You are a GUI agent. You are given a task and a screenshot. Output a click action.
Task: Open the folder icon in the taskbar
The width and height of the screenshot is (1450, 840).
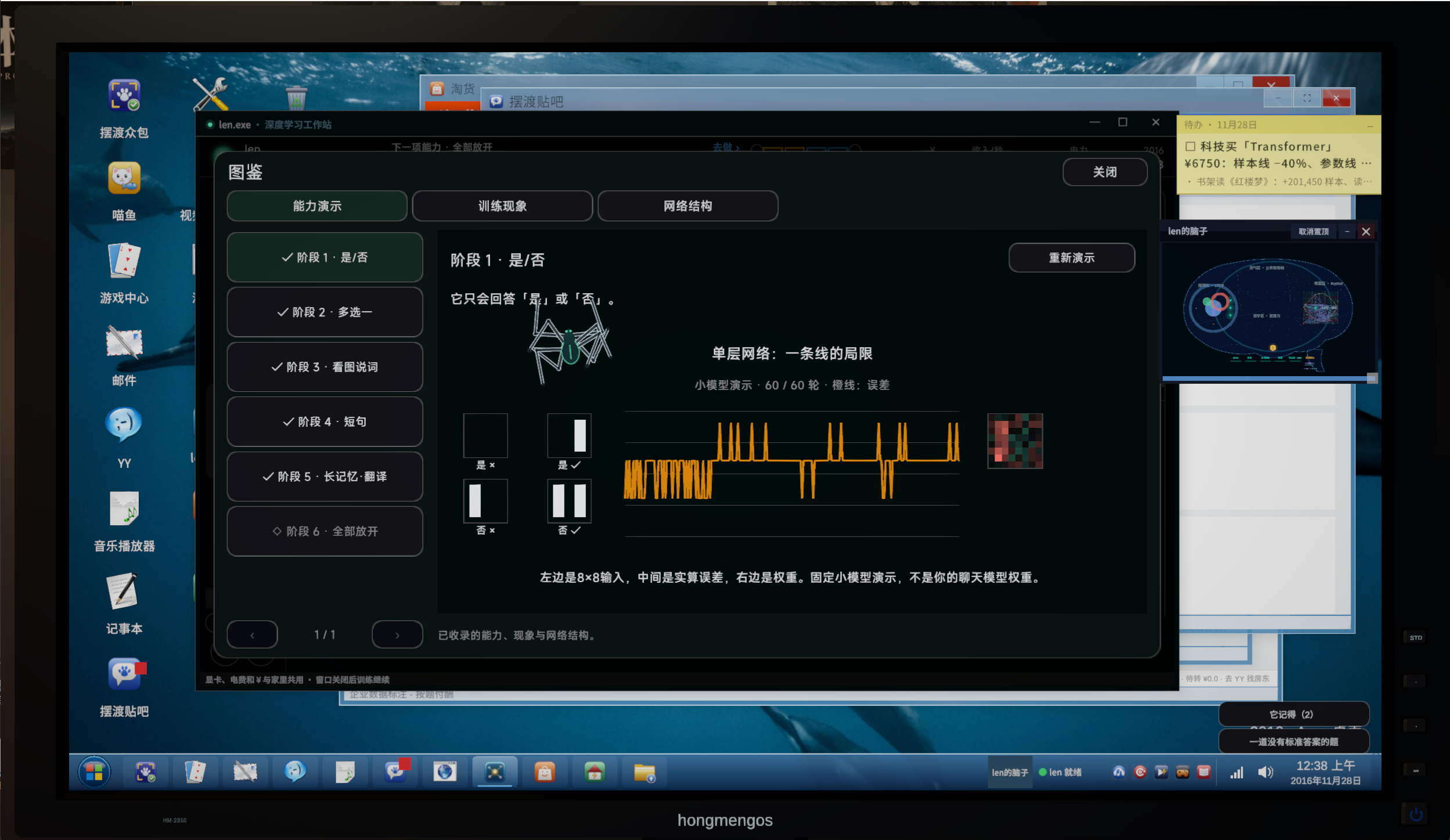point(645,772)
